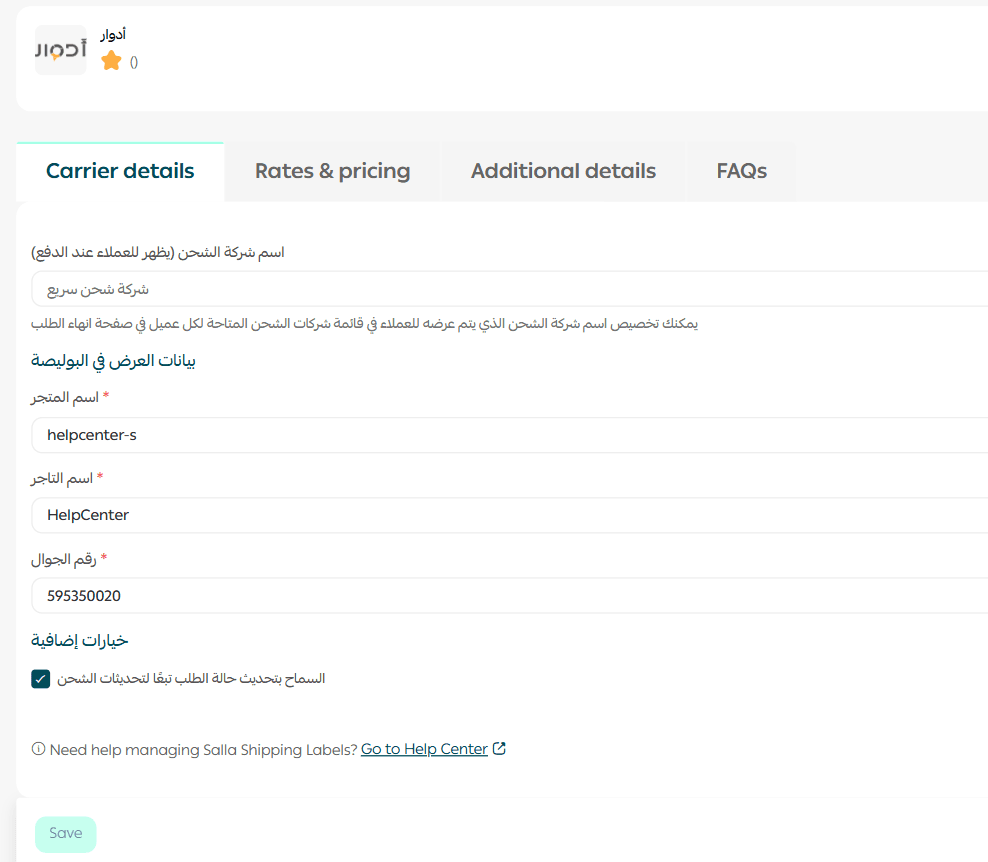Click the السماح بتحديث حالة الطلب checkbox label
The height and width of the screenshot is (862, 988).
(x=191, y=679)
